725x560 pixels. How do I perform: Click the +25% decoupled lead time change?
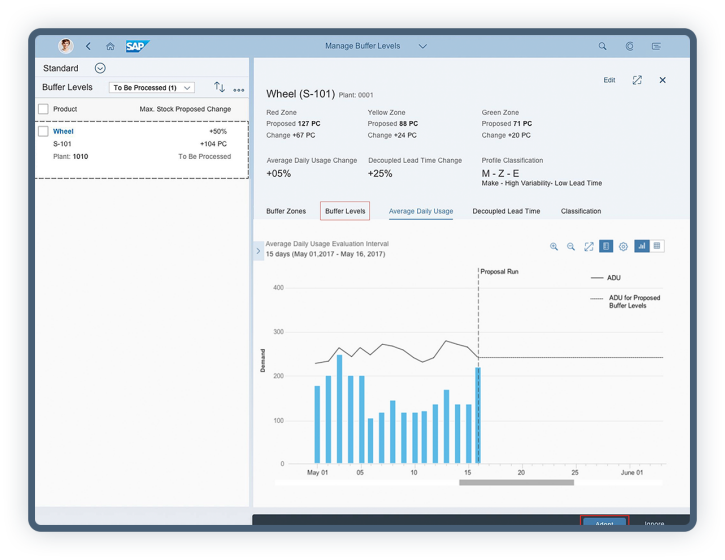380,173
